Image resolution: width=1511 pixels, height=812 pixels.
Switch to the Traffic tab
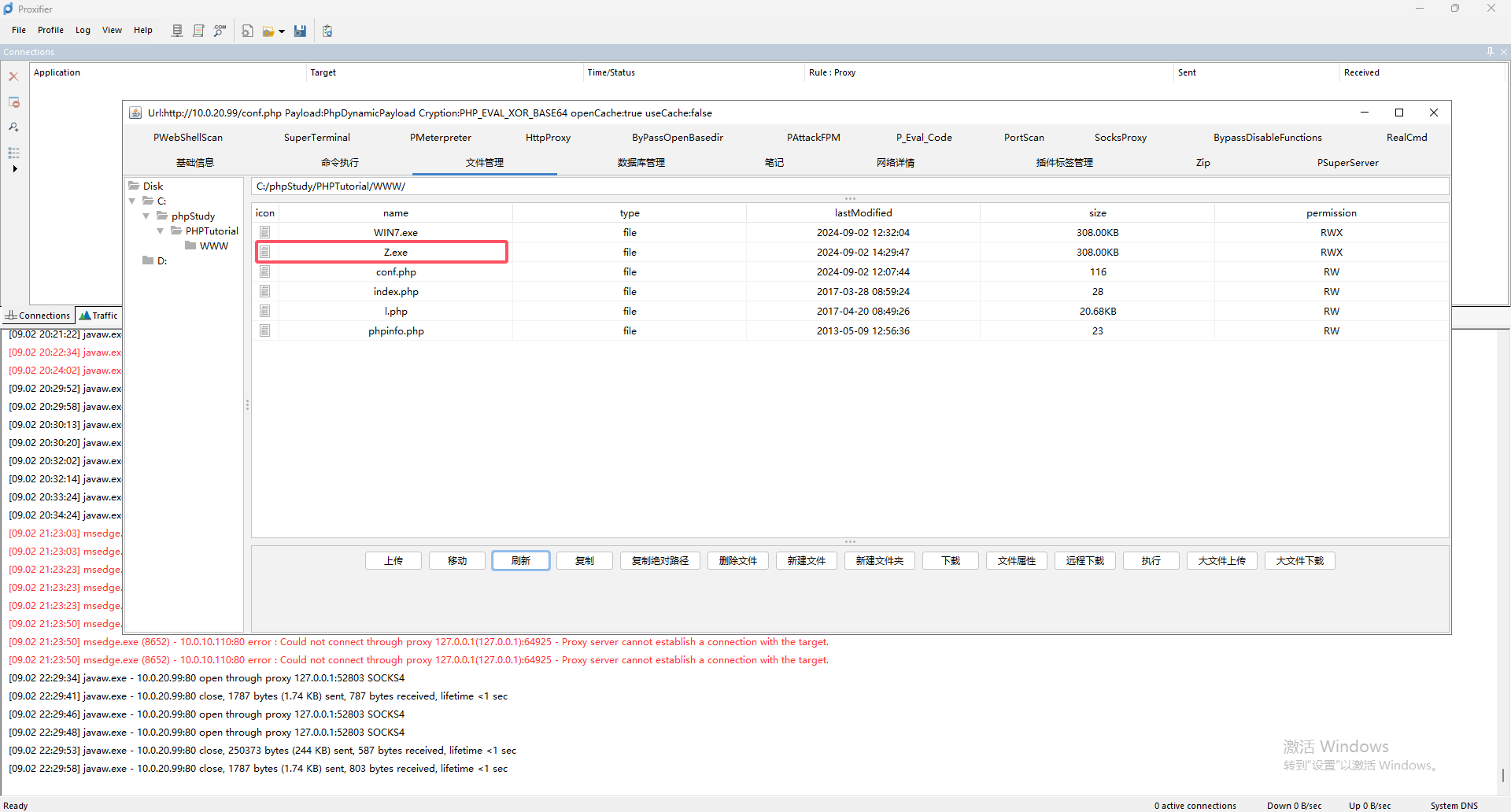click(98, 316)
